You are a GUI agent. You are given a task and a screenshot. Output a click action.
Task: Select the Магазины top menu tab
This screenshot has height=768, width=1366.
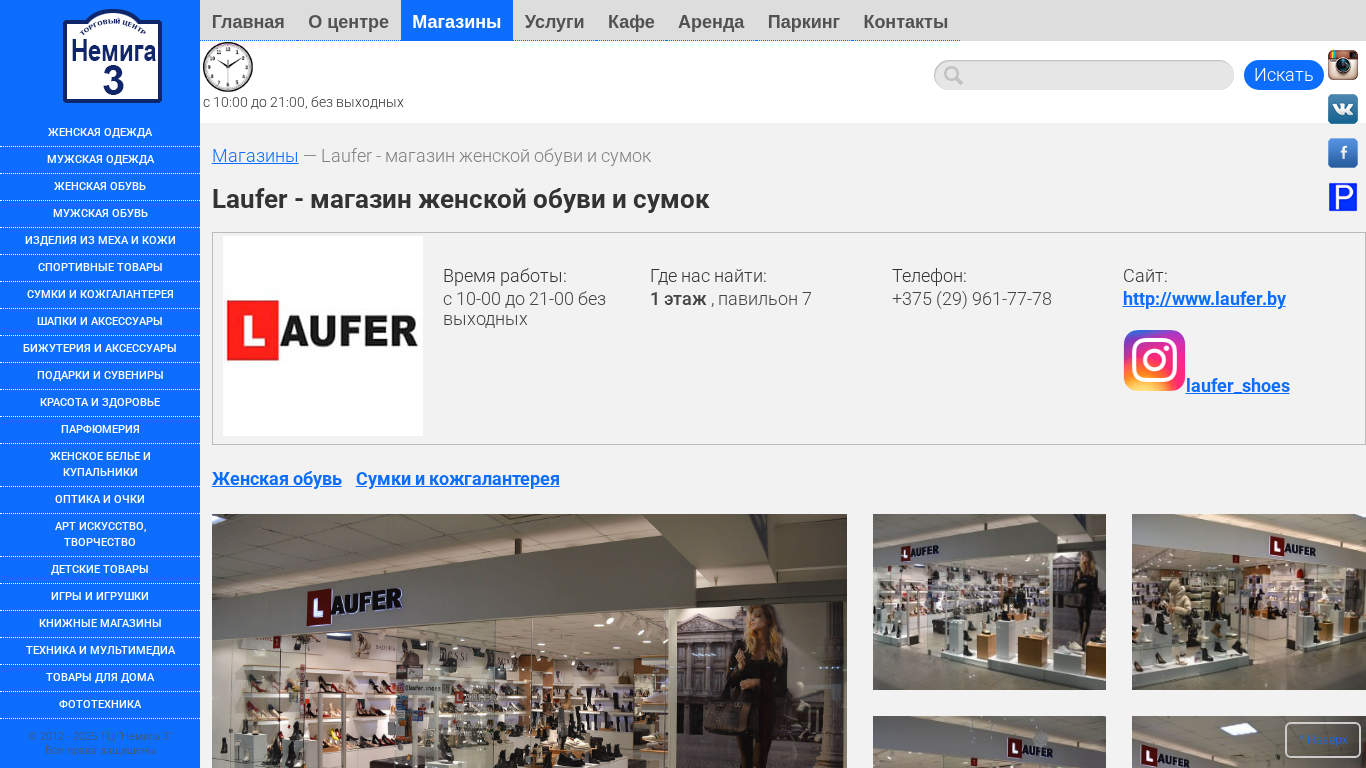[x=457, y=21]
